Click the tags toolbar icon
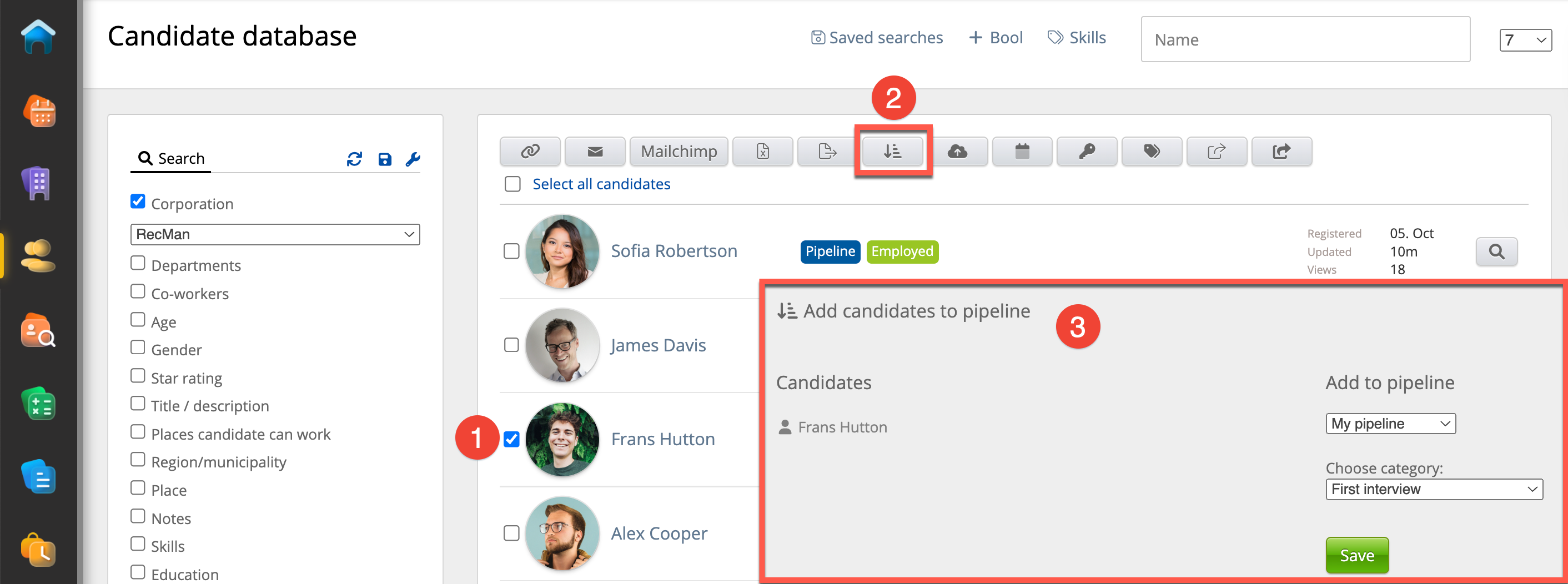 [x=1151, y=152]
